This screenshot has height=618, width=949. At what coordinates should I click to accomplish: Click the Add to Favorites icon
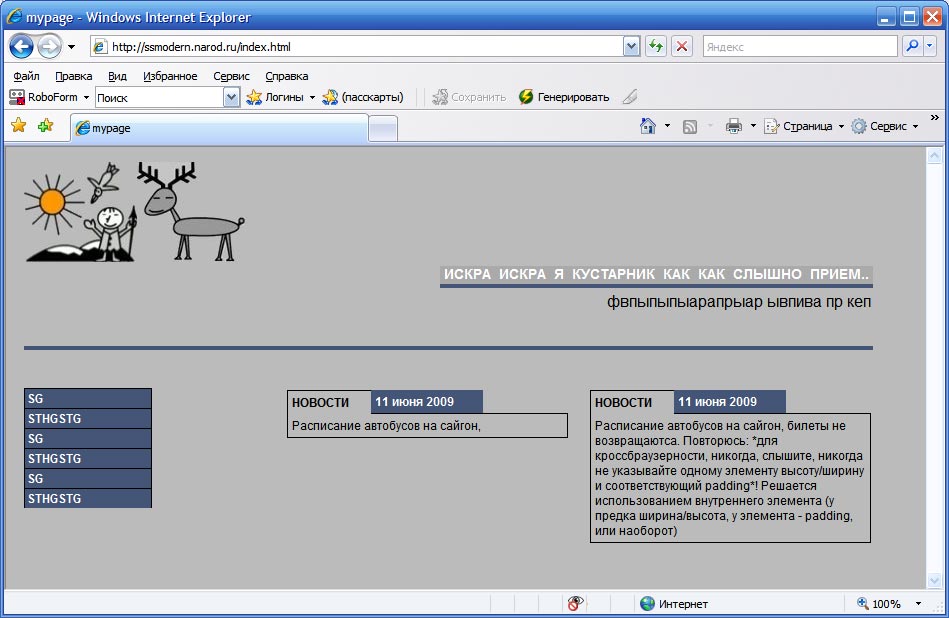[x=45, y=125]
